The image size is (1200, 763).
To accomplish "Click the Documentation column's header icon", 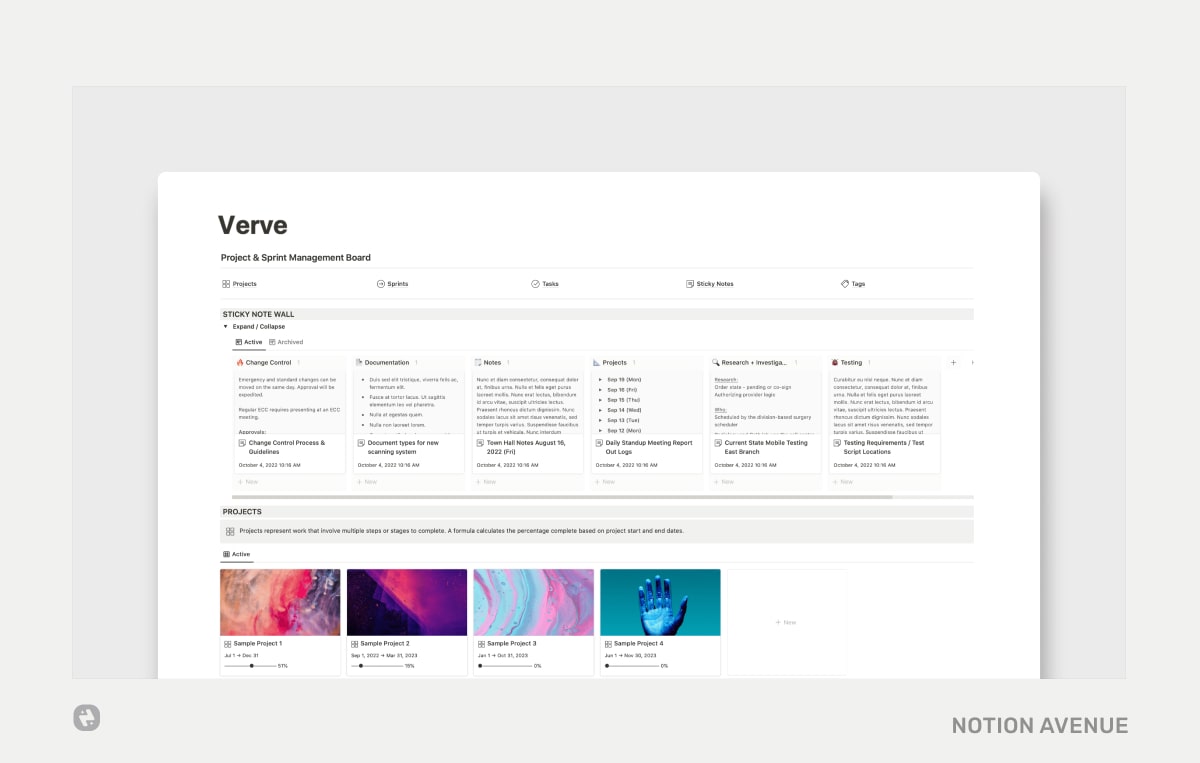I will [x=359, y=361].
